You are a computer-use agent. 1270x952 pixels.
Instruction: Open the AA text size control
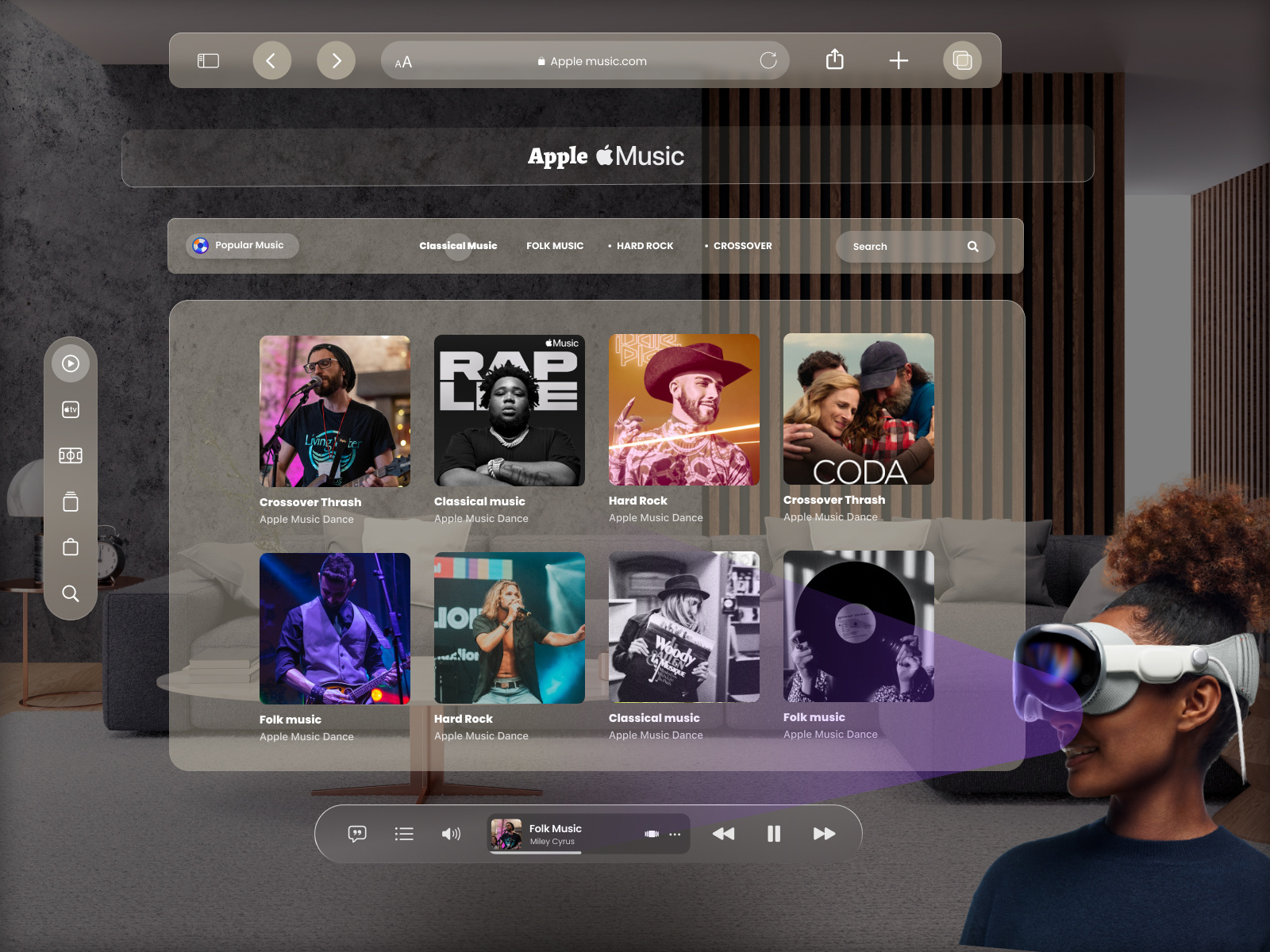click(403, 62)
